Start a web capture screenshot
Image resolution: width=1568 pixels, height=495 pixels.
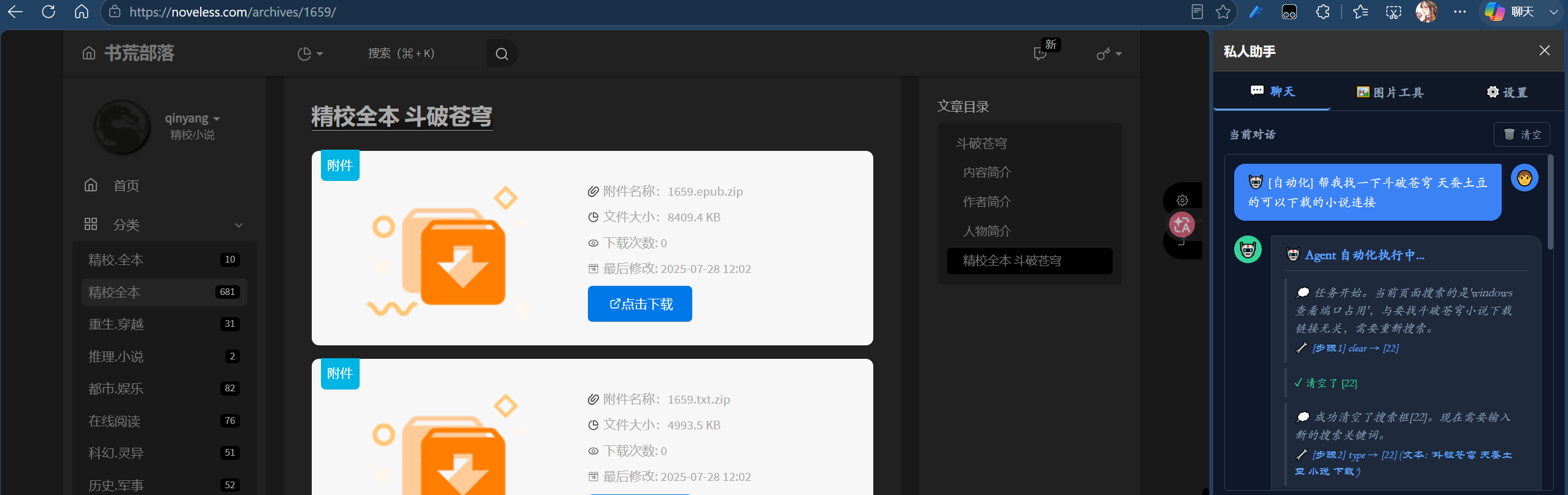(x=1394, y=12)
